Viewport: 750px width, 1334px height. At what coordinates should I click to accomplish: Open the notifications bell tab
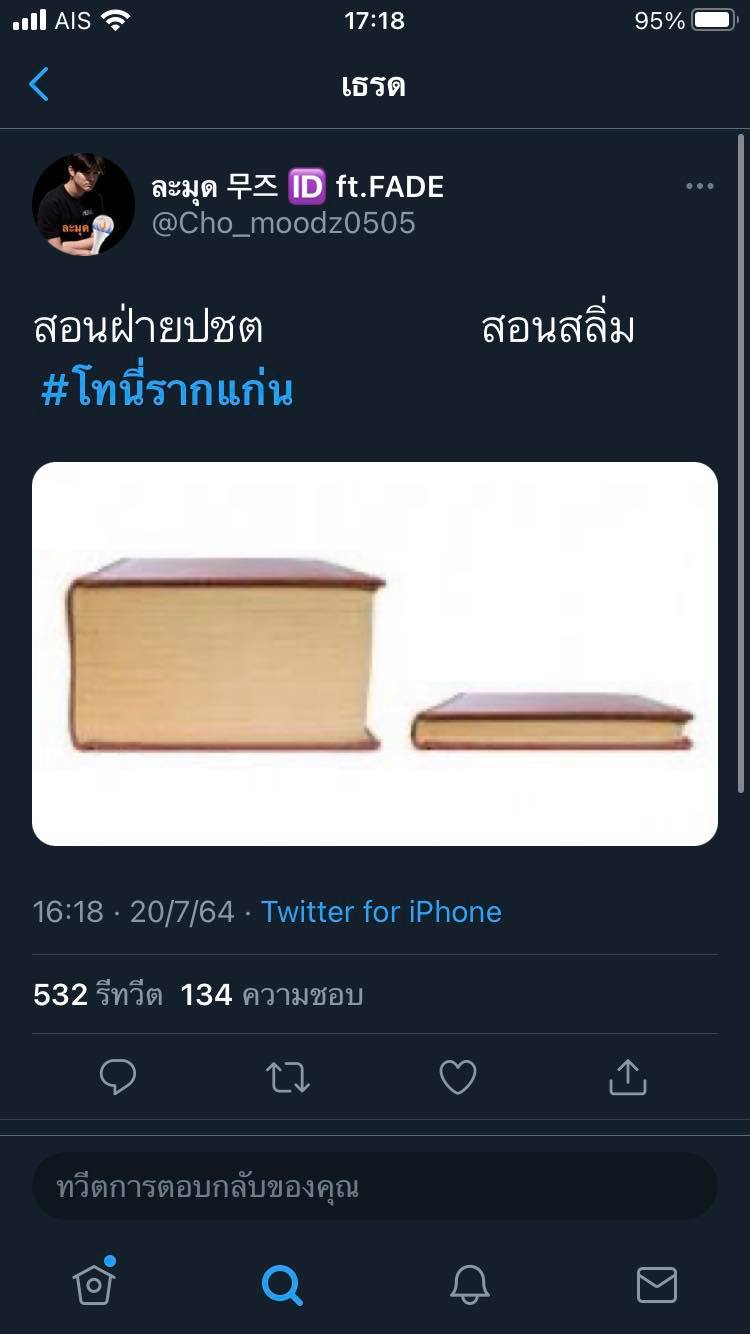point(469,1284)
